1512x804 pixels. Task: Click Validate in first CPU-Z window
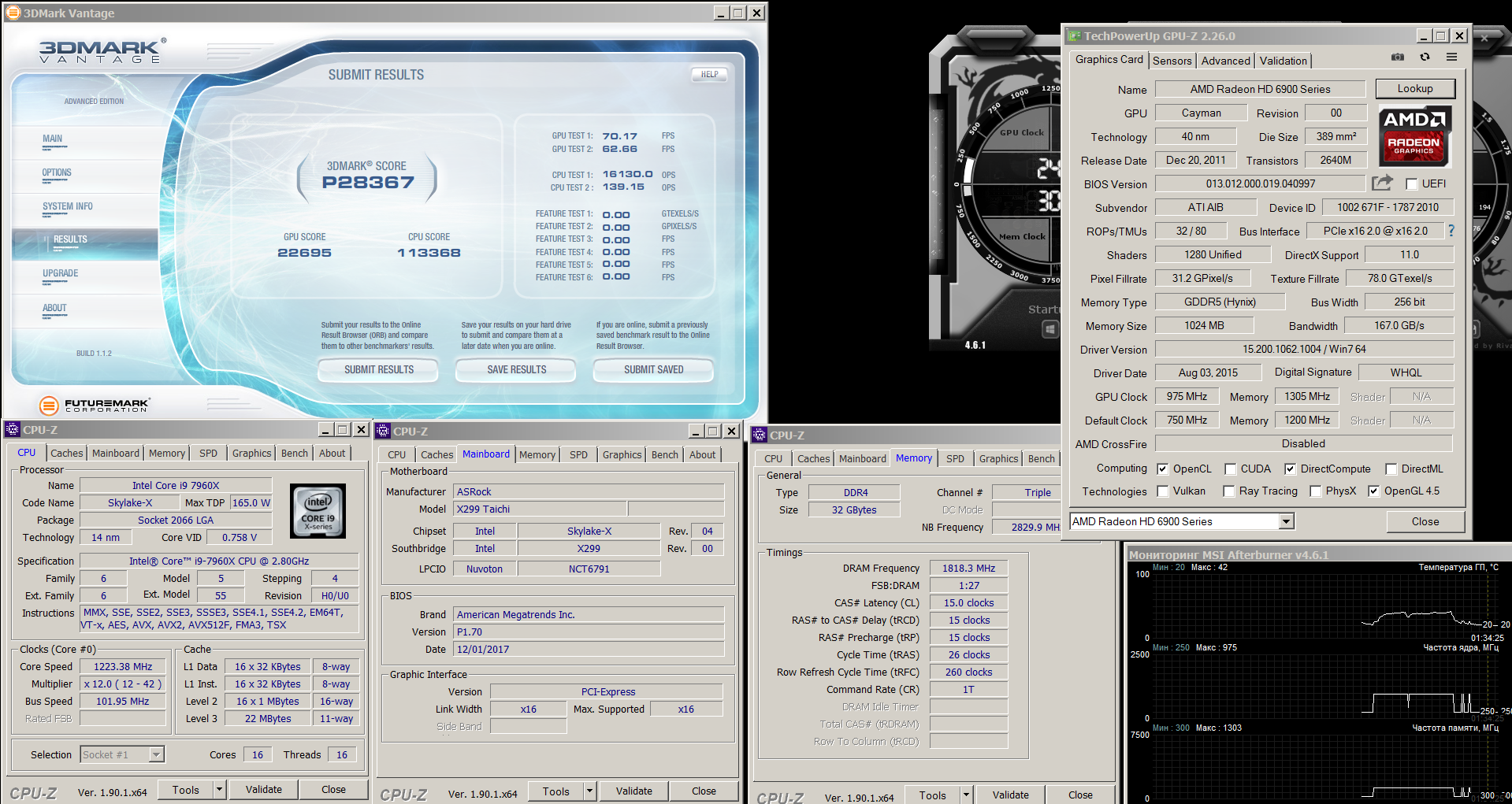pyautogui.click(x=263, y=790)
